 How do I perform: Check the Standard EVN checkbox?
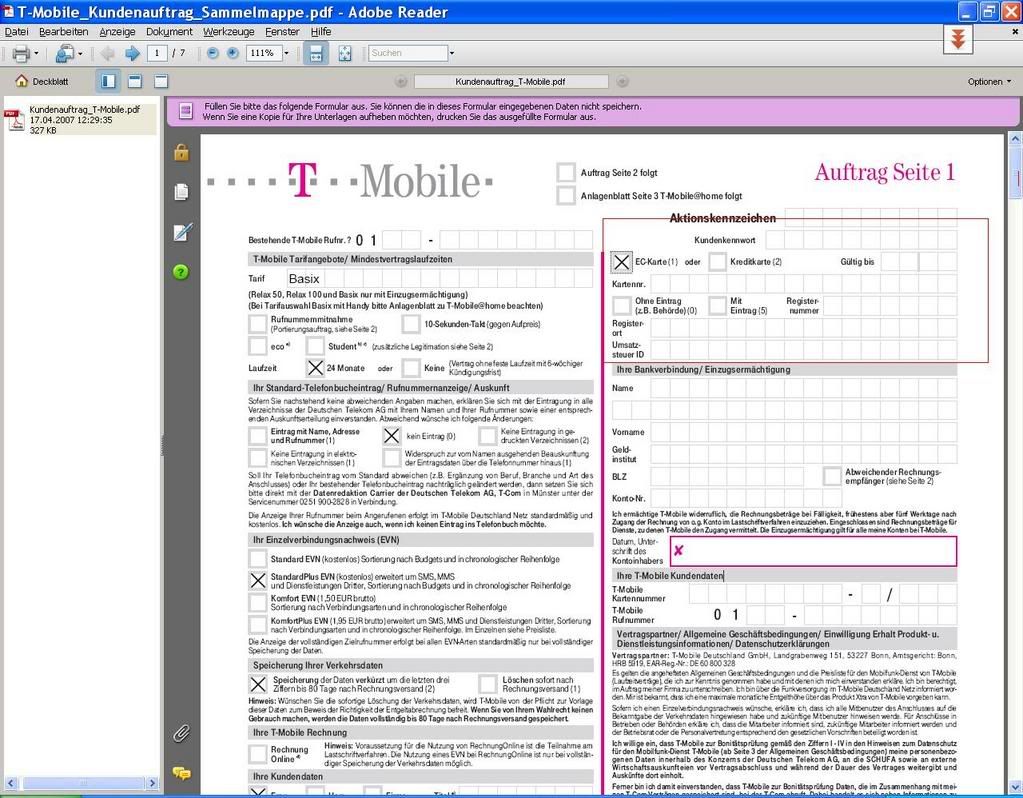(x=258, y=559)
